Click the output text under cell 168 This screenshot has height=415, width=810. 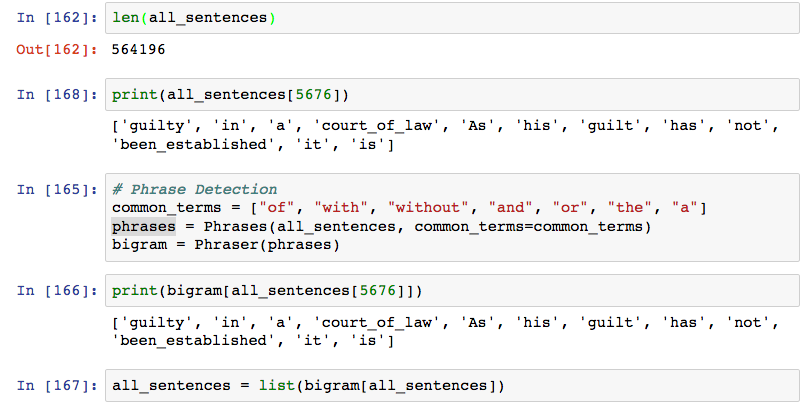point(445,135)
